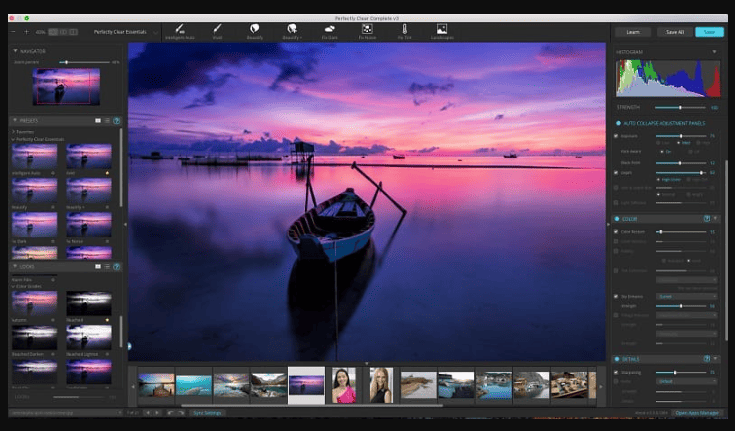Switch Looks panel to grid view

(98, 266)
